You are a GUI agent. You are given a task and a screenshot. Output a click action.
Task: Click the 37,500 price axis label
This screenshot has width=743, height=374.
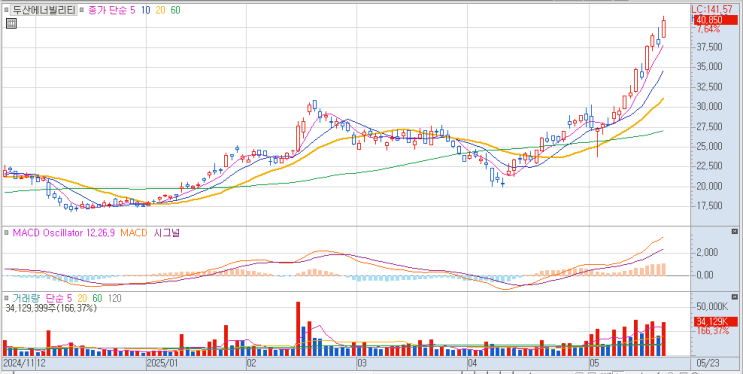pyautogui.click(x=709, y=47)
